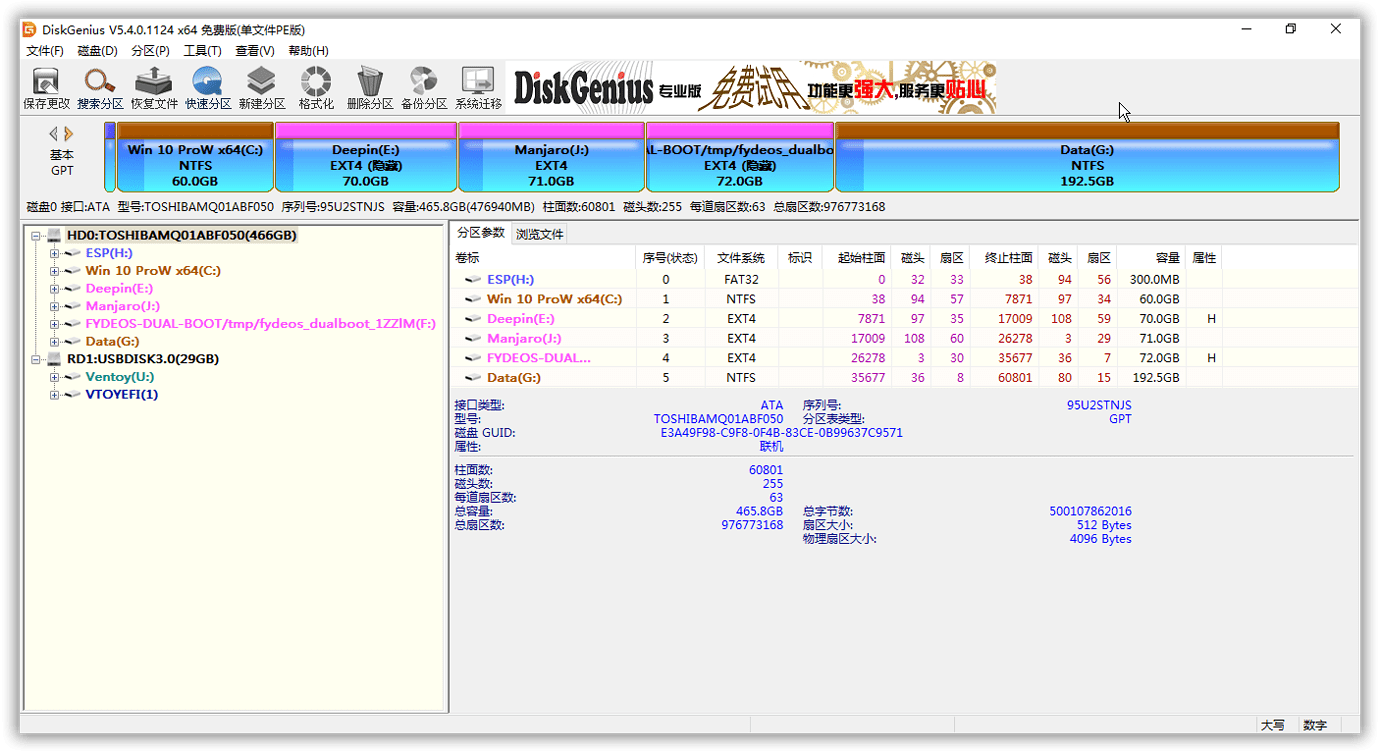
Task: Collapse the HD0:TOSHIBAMQ01ABF050 disk node
Action: coord(34,234)
